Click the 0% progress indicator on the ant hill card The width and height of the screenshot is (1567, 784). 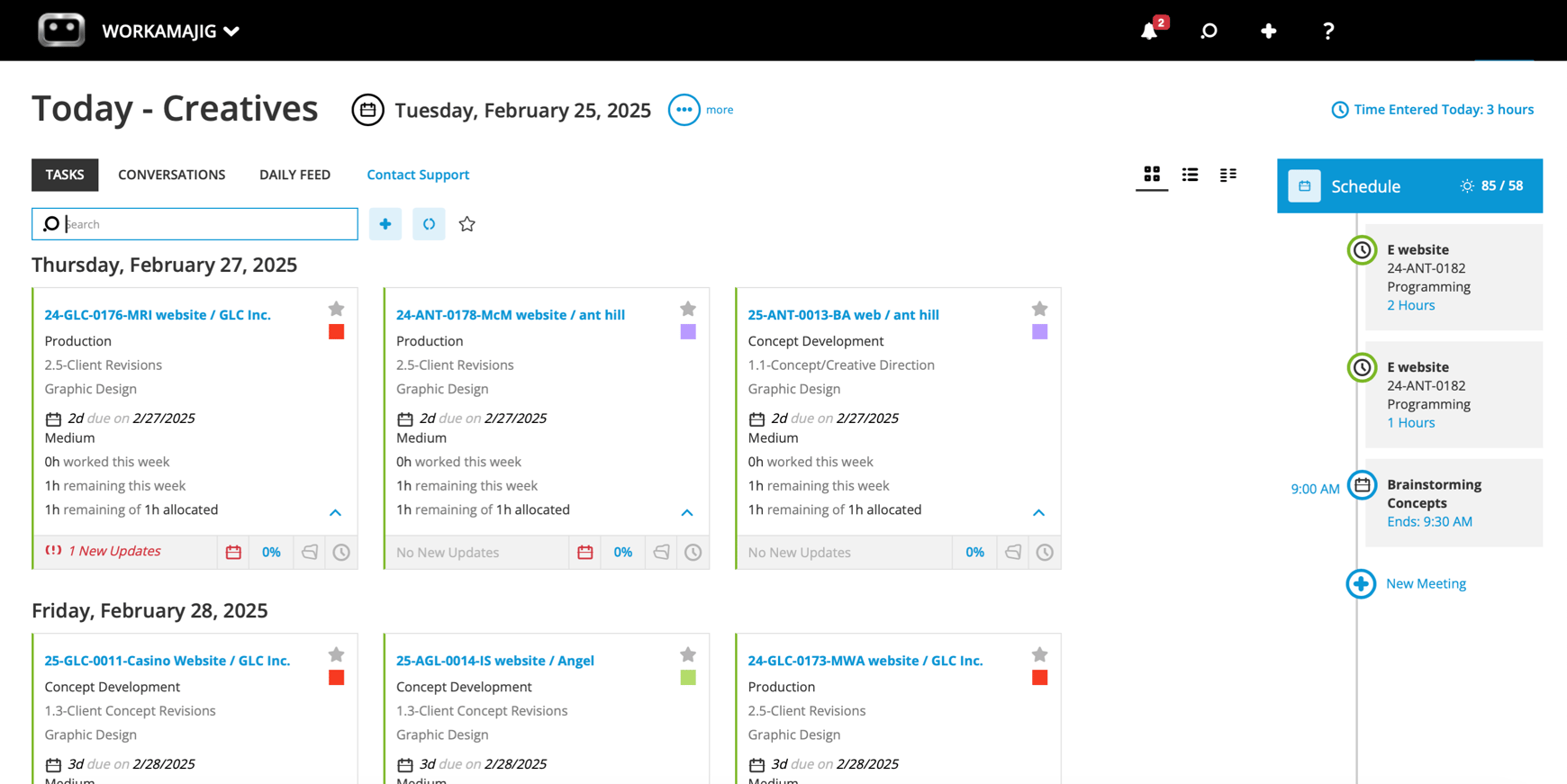click(x=622, y=552)
